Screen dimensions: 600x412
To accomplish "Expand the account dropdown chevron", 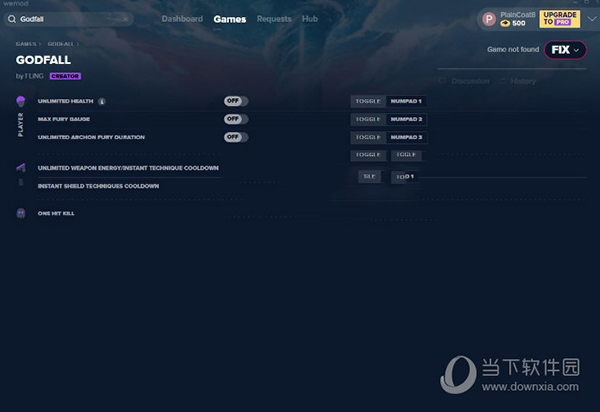I will pos(592,19).
